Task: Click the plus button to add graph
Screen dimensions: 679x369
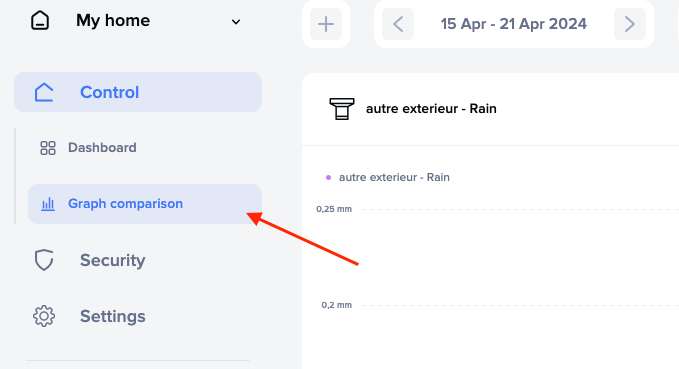Action: tap(326, 24)
